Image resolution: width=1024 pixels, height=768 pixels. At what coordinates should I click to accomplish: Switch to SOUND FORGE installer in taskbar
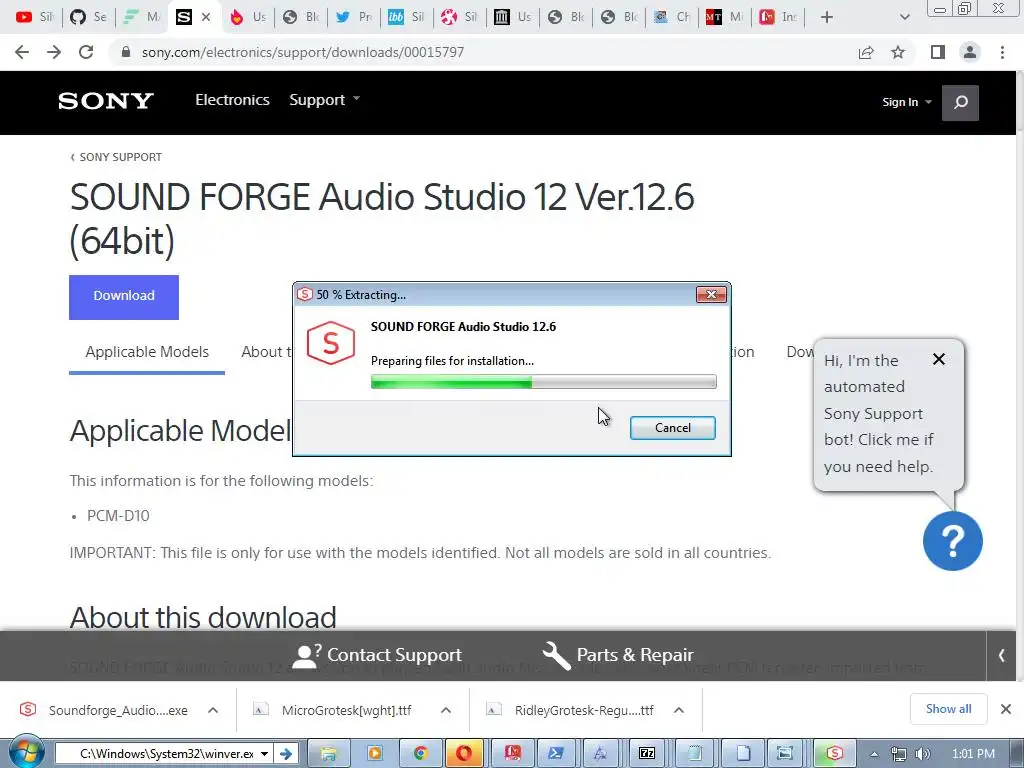point(834,754)
